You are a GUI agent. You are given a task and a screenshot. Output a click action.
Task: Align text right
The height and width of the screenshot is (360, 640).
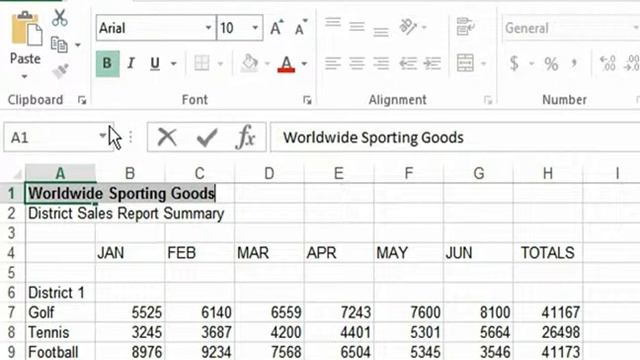coord(381,64)
